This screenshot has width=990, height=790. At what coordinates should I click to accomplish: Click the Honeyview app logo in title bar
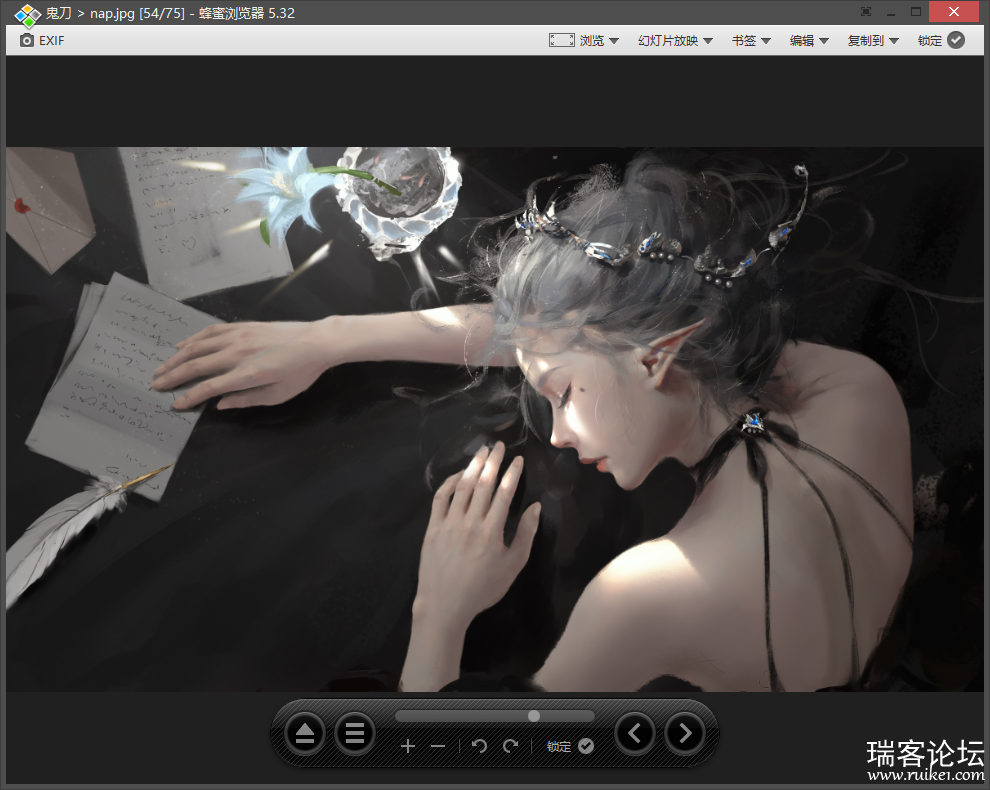click(27, 14)
